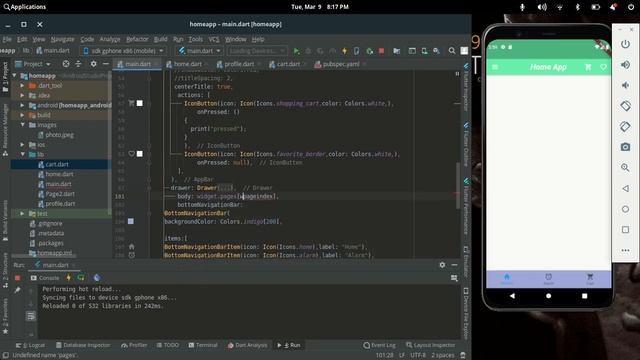Zoom icon on emulator toolbar

[x=625, y=167]
